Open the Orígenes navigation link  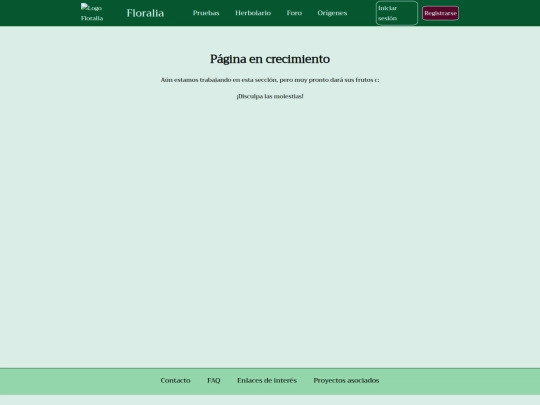click(332, 13)
